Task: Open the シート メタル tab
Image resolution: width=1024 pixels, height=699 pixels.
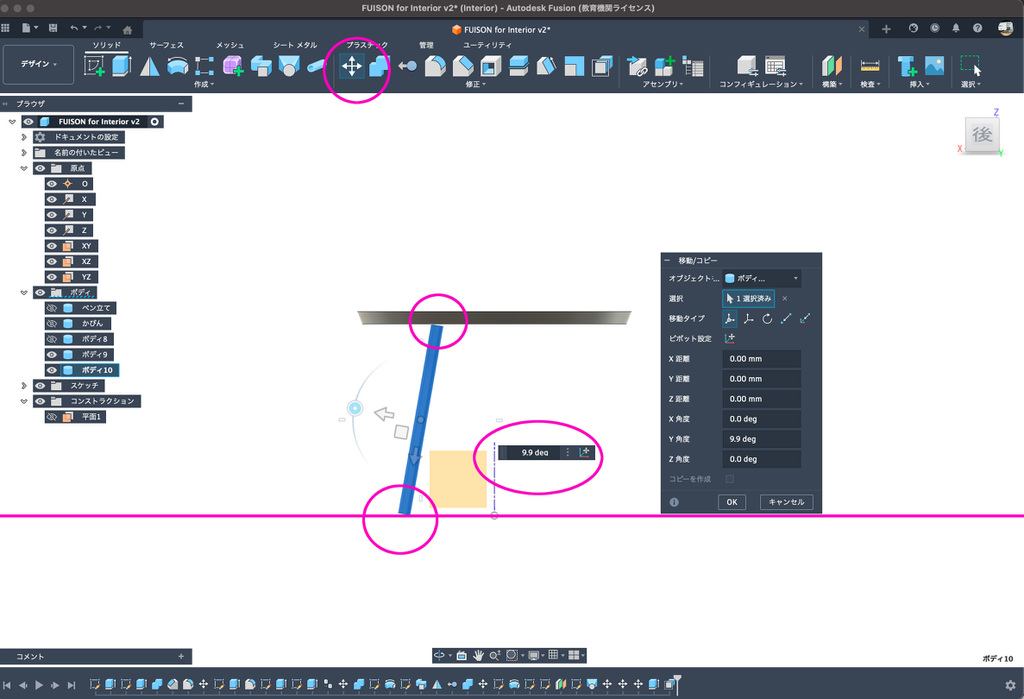Action: point(295,45)
